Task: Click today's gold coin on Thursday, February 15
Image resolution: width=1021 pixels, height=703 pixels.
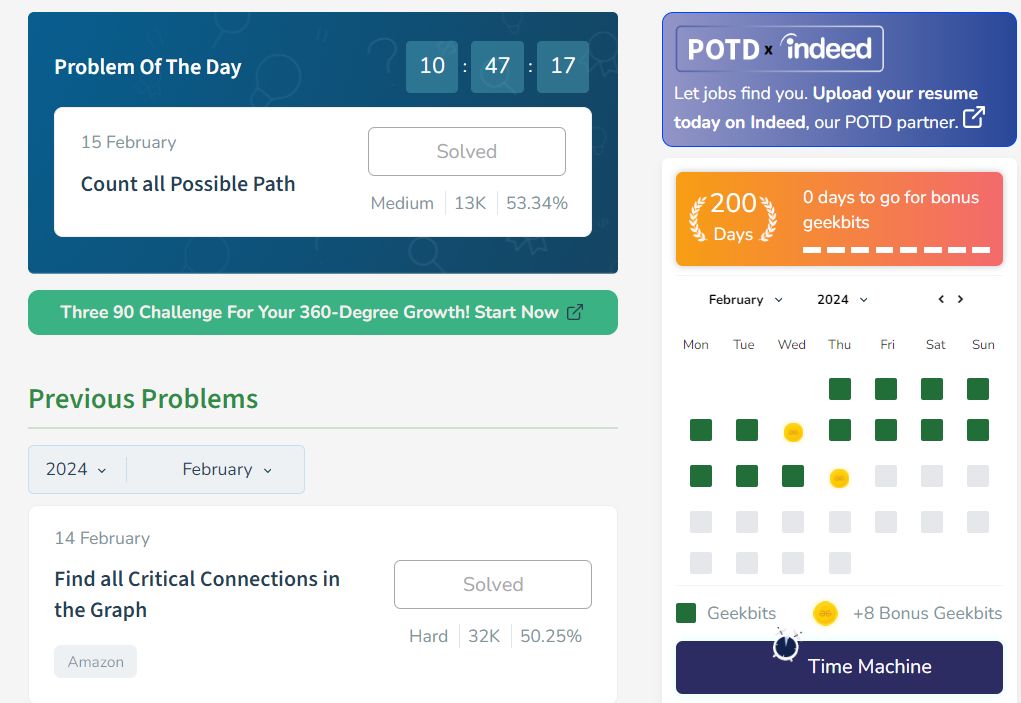Action: (x=839, y=478)
